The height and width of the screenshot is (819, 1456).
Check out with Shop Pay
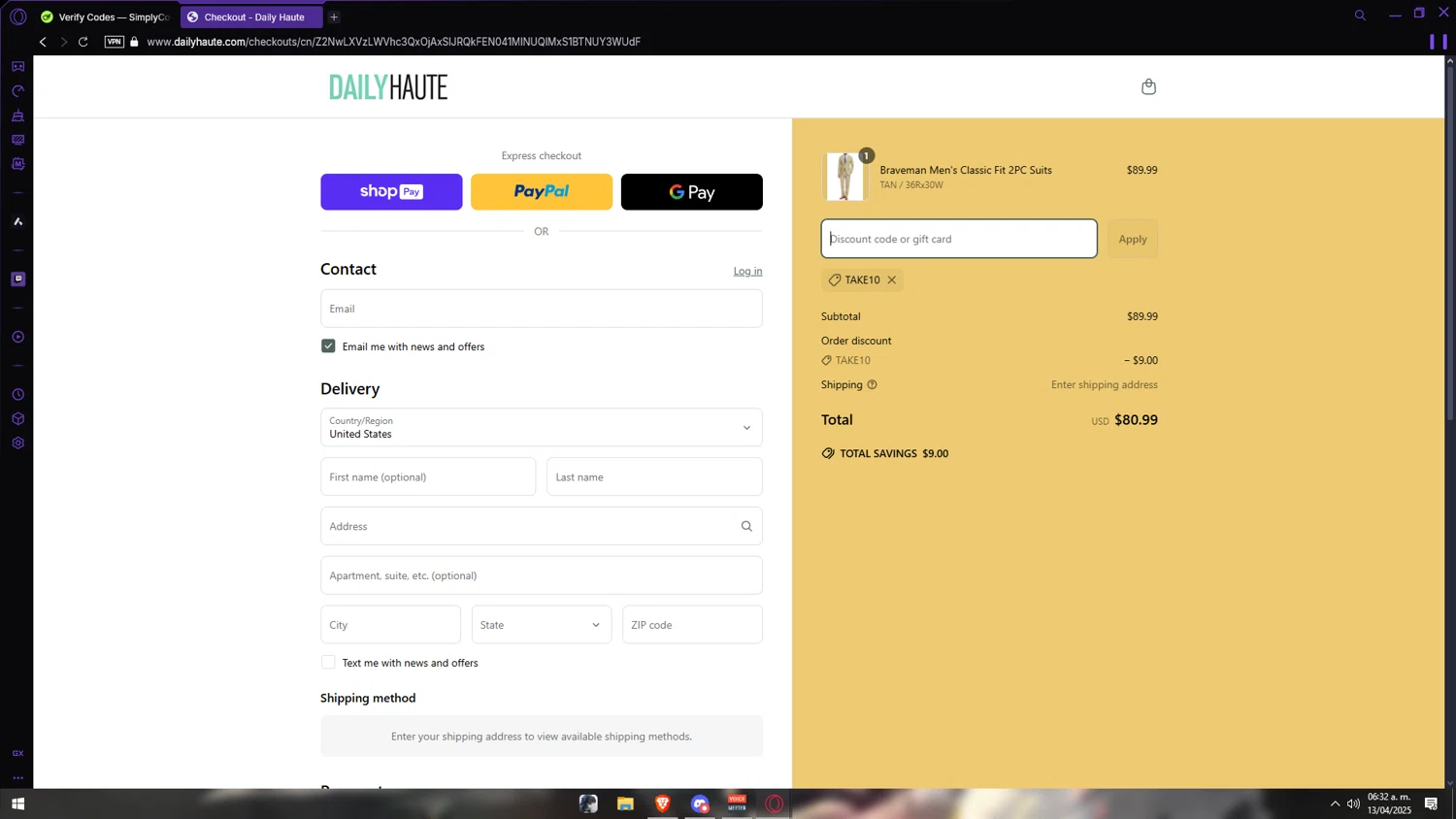pos(391,192)
